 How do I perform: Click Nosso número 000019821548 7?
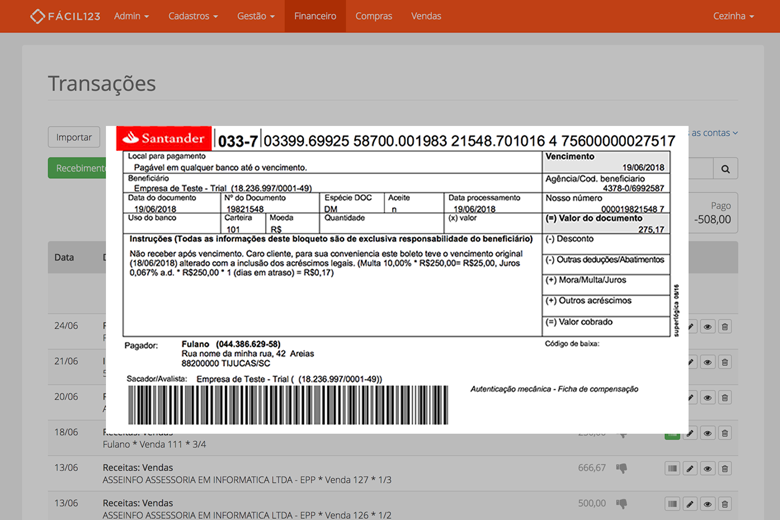[x=633, y=209]
